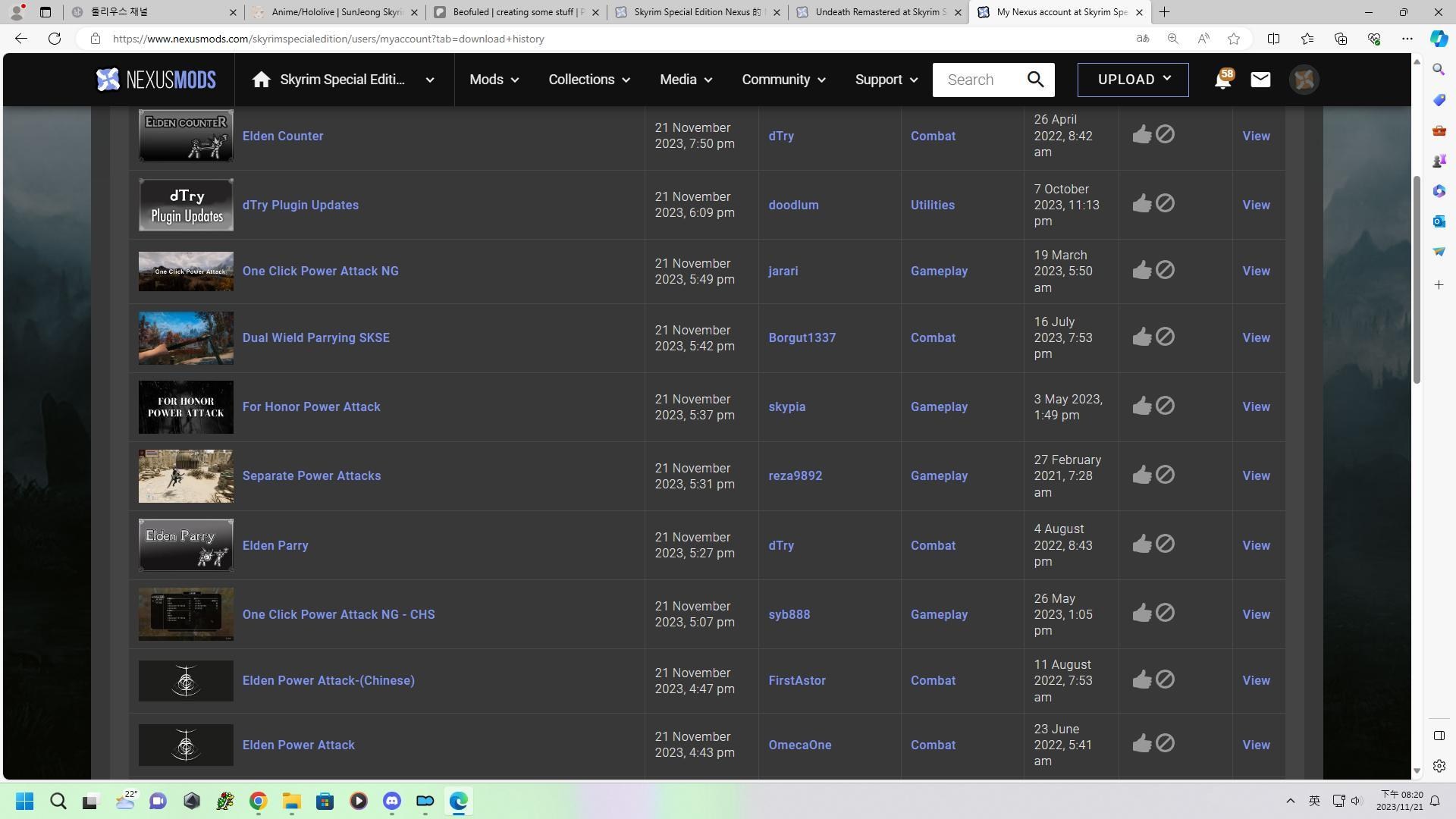Abstain from endorsing dTry Plugin Updates
This screenshot has width=1456, height=819.
(x=1166, y=203)
